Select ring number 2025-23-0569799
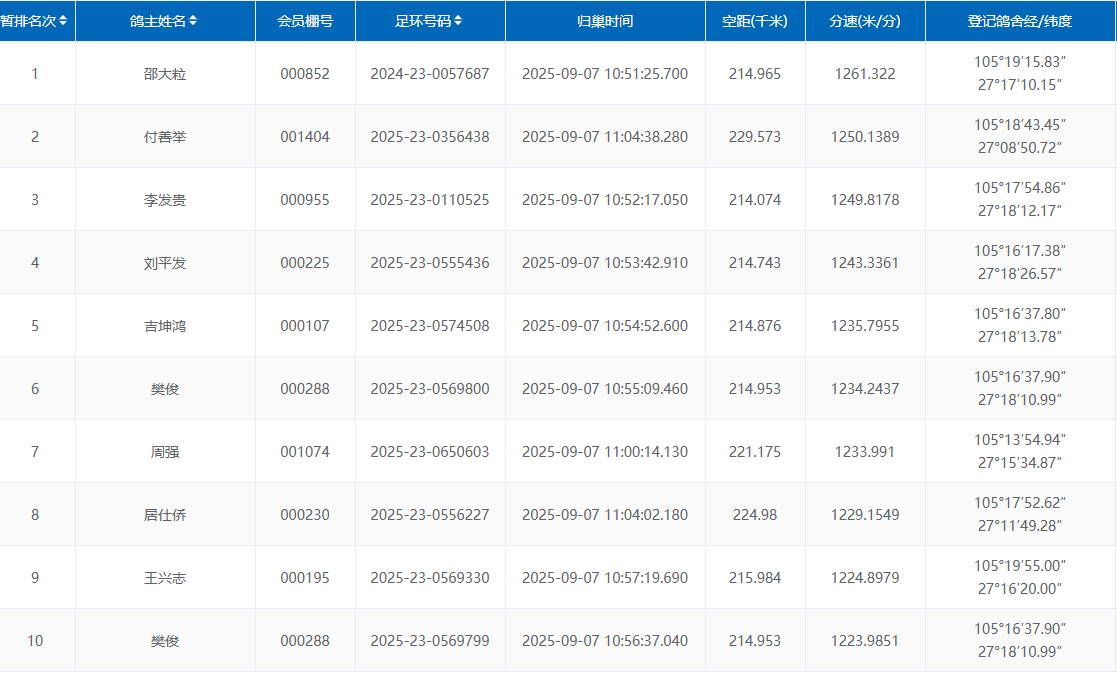 [430, 641]
